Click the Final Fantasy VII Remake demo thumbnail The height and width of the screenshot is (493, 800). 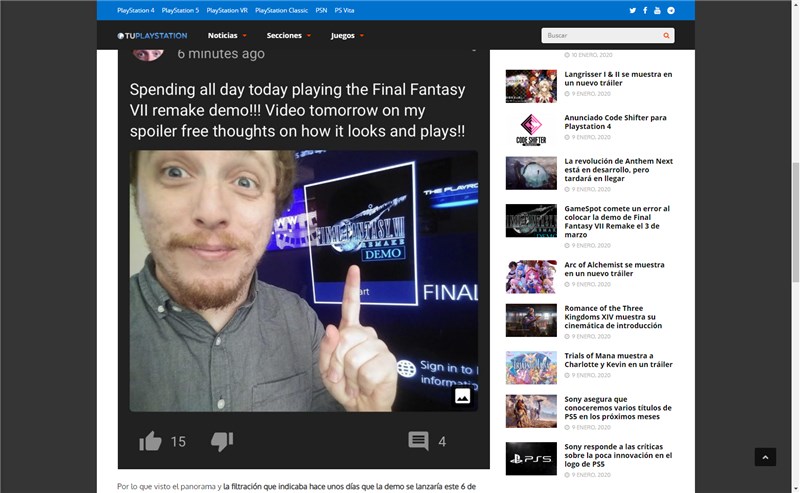pyautogui.click(x=531, y=220)
